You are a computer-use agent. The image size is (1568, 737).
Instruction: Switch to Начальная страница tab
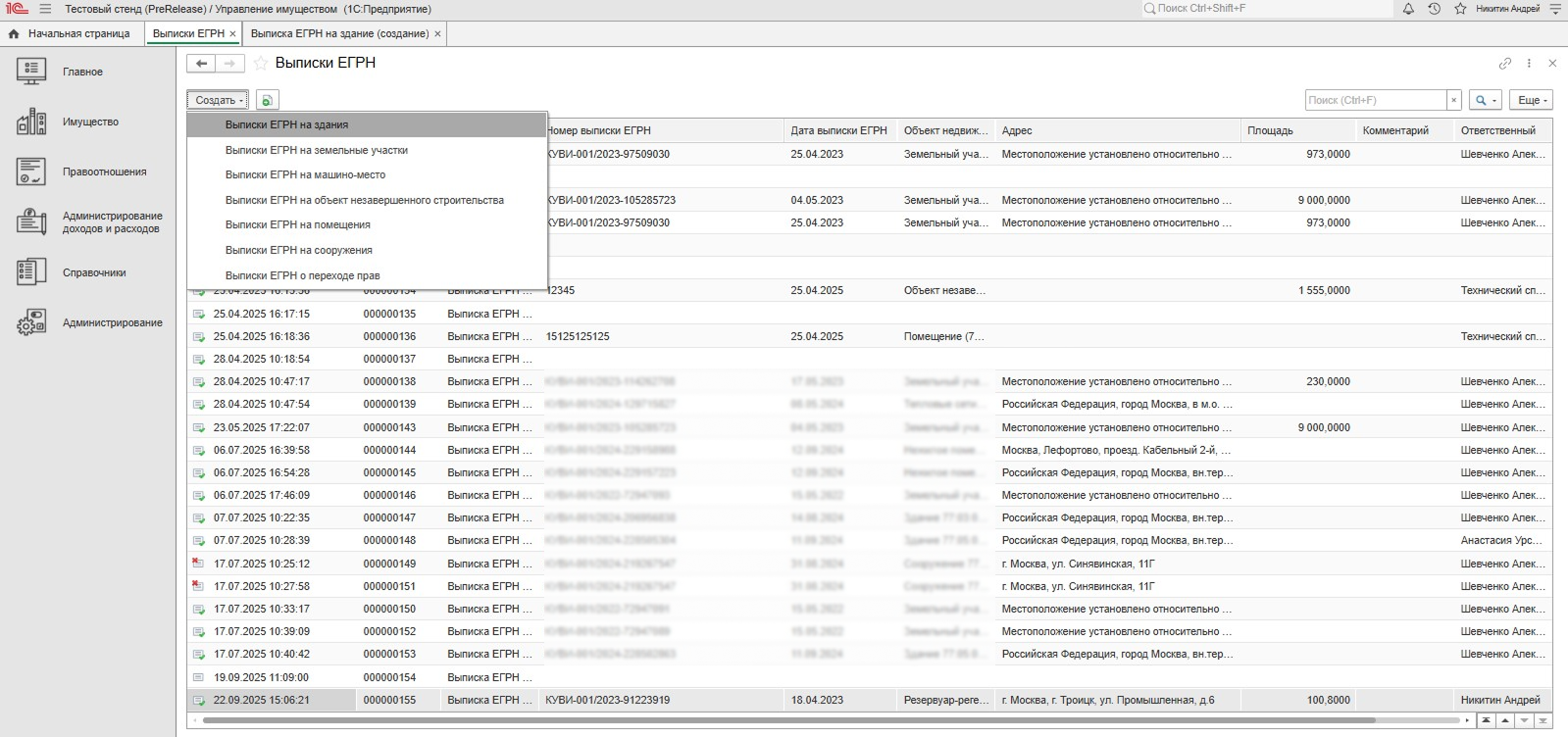pos(71,33)
